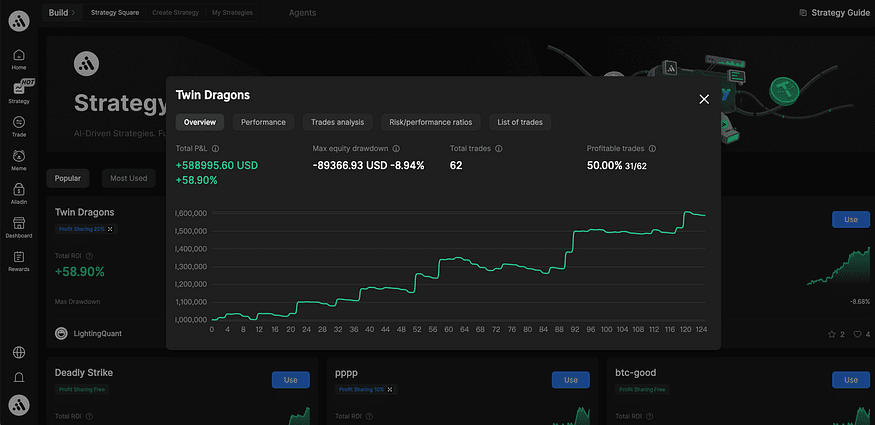
Task: Open notifications bell icon
Action: 19,378
